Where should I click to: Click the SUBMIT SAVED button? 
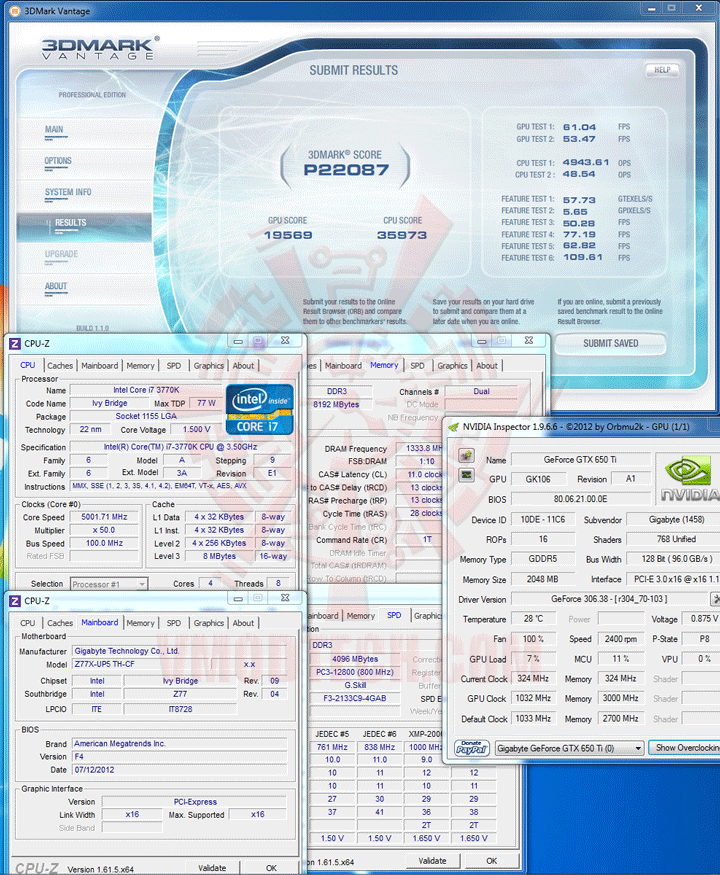click(x=611, y=343)
